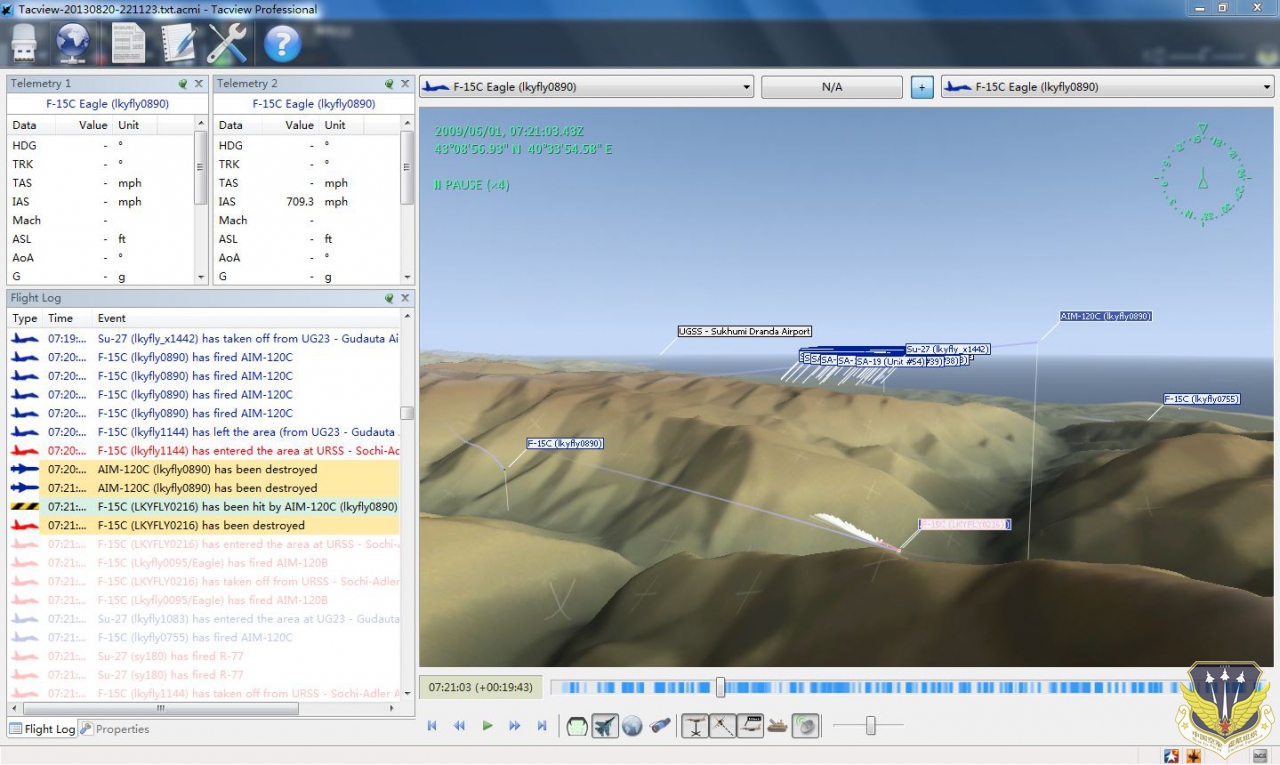This screenshot has width=1280, height=765.
Task: Click the F-15C (lkyfly0755) label in 3D view
Action: coord(1201,399)
